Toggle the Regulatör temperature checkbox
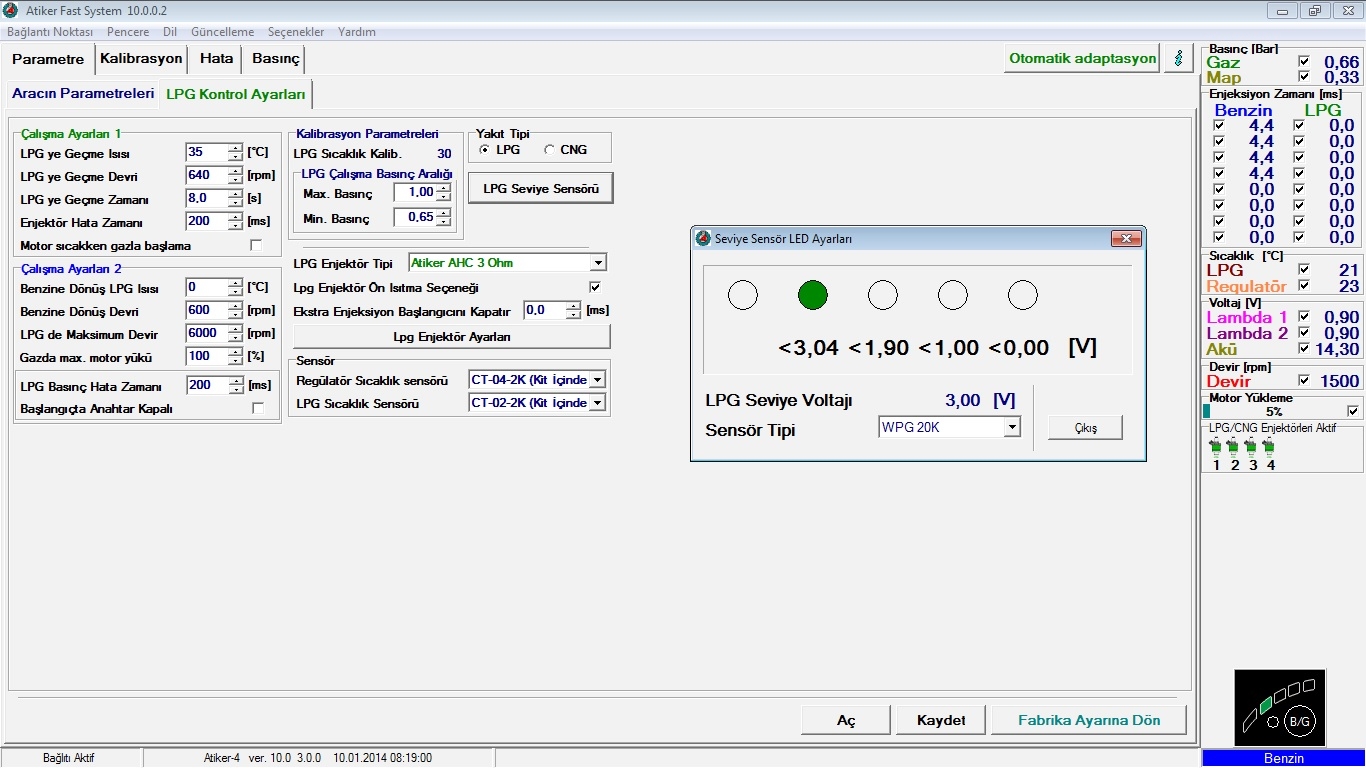The height and width of the screenshot is (768, 1366). tap(1303, 285)
